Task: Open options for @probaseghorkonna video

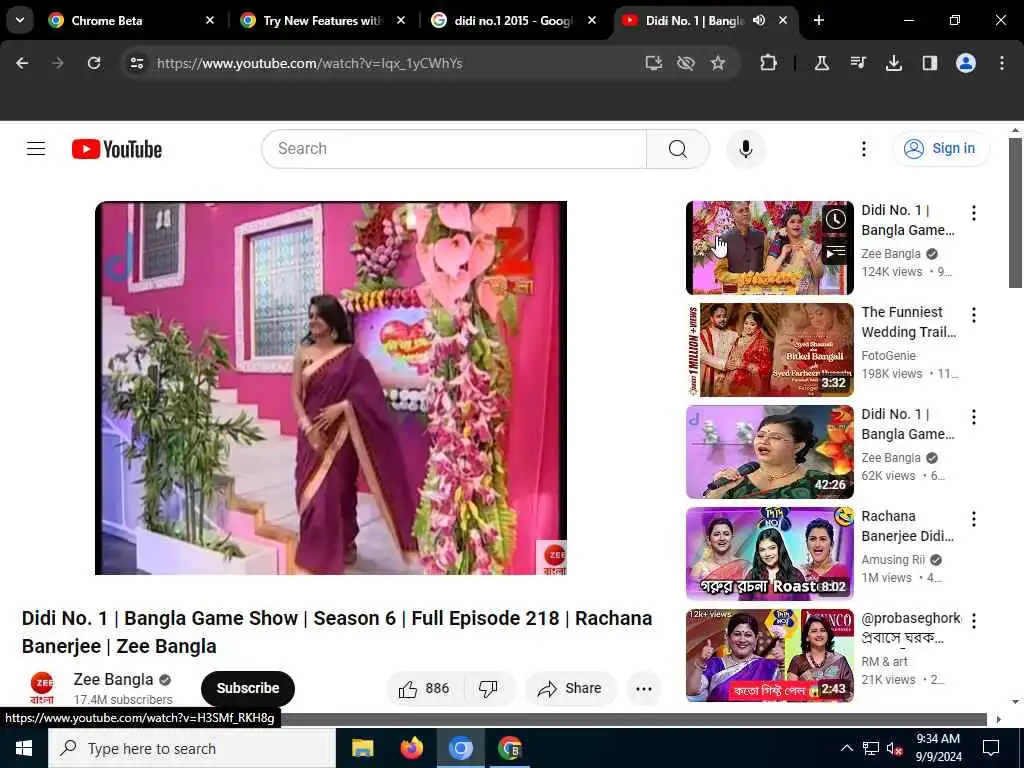Action: point(974,620)
